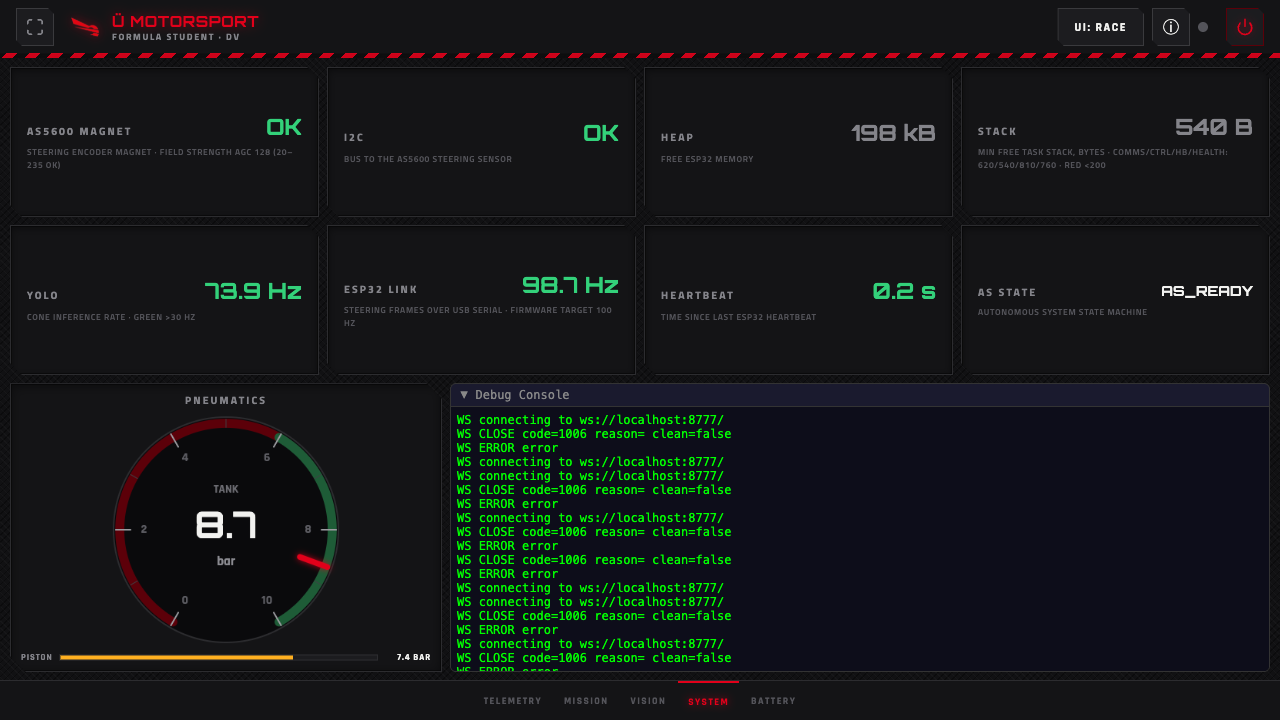Switch to the Telemetry tab
The height and width of the screenshot is (720, 1280).
click(x=512, y=701)
